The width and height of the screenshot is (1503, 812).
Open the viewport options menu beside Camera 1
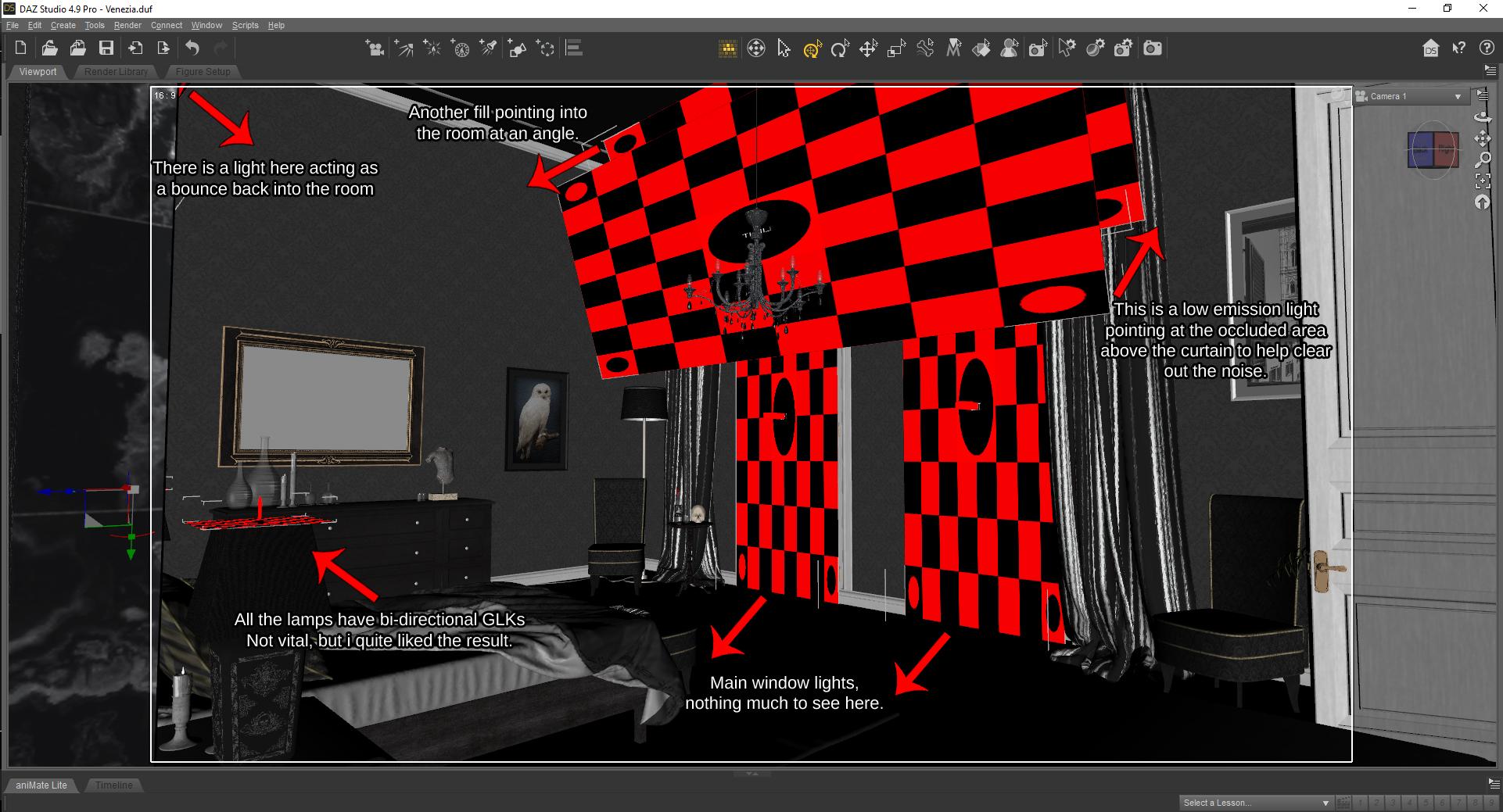tap(1482, 95)
